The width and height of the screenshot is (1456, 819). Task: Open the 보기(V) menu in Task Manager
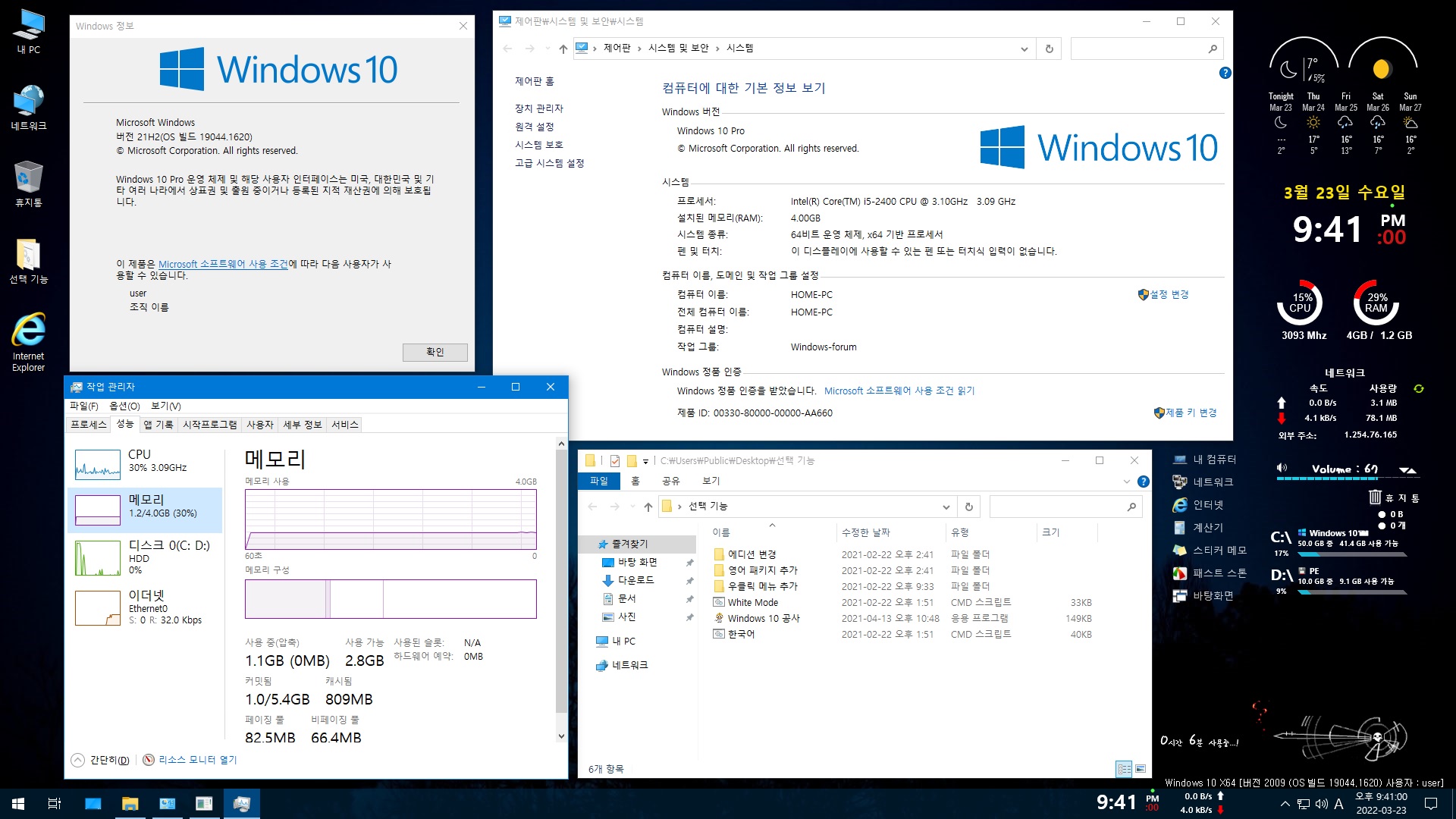166,406
